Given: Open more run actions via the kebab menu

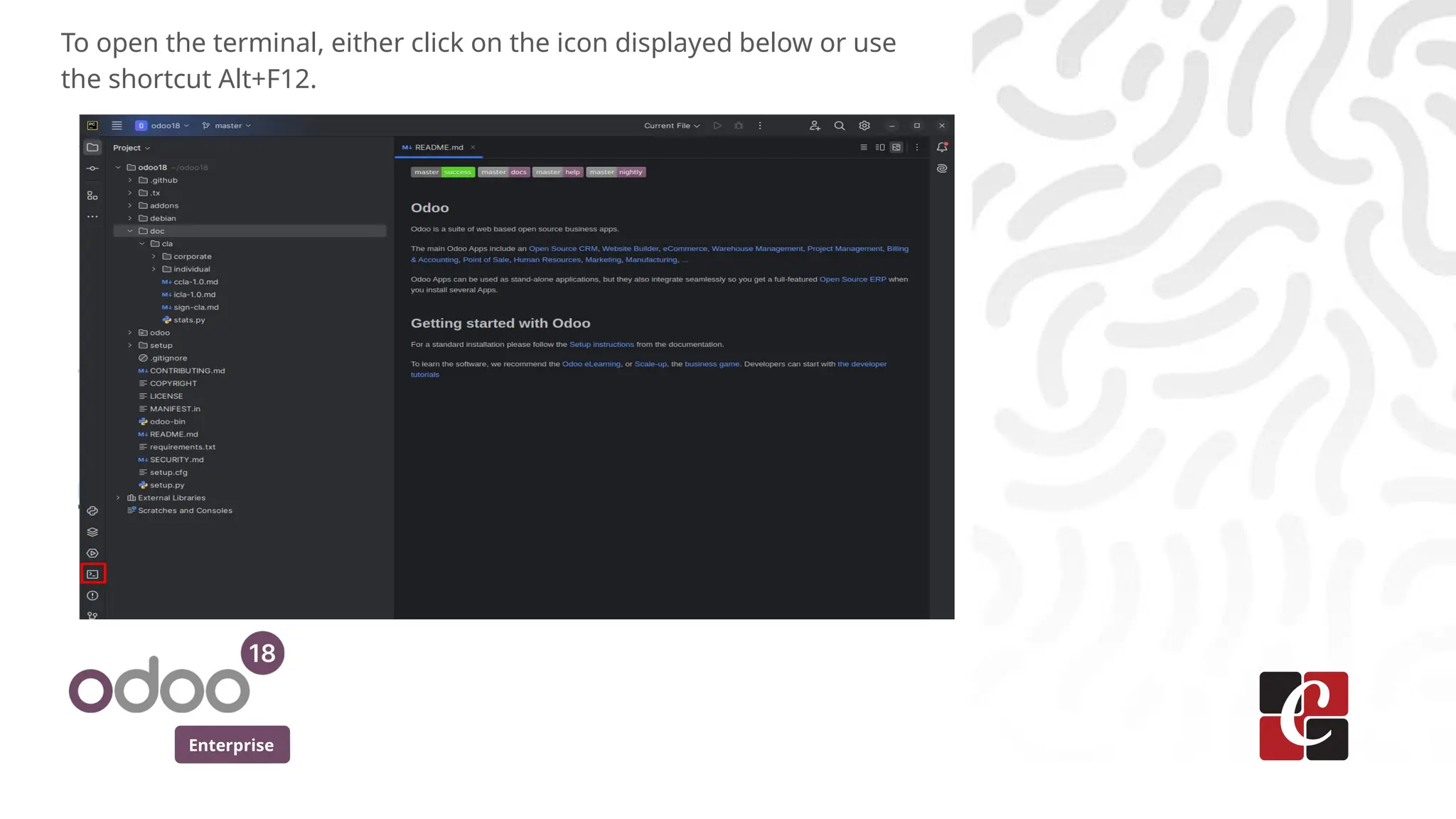Looking at the screenshot, I should [x=760, y=125].
